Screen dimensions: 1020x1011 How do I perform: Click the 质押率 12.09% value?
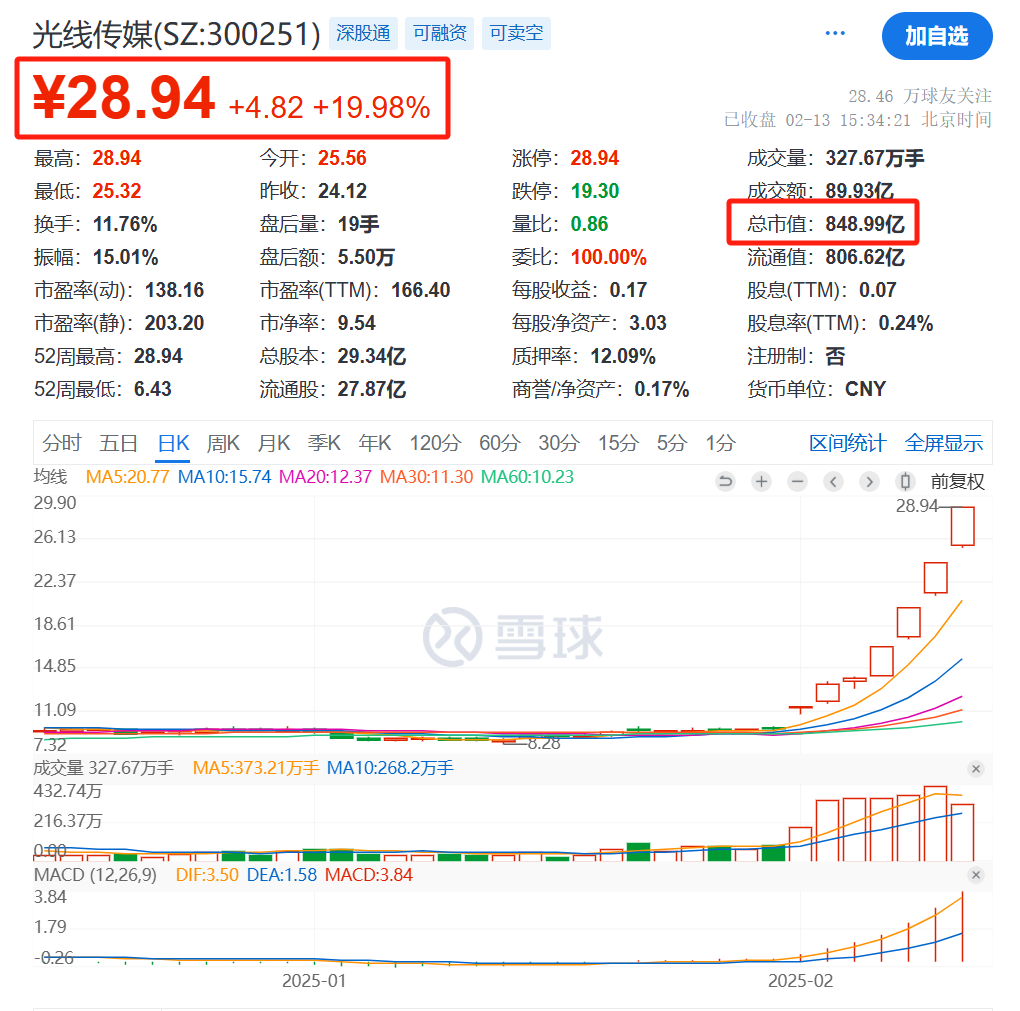[x=623, y=357]
